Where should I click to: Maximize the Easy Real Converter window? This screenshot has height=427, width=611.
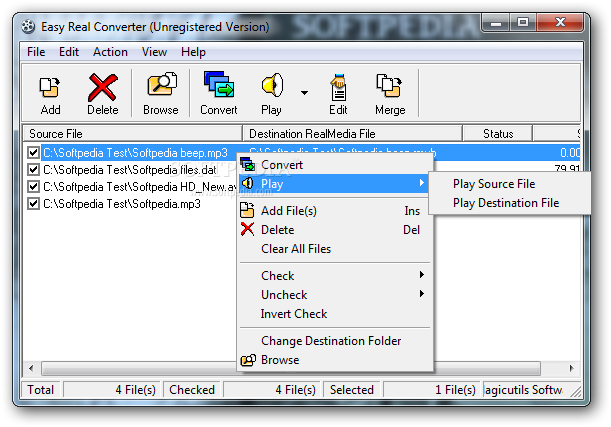pos(523,23)
